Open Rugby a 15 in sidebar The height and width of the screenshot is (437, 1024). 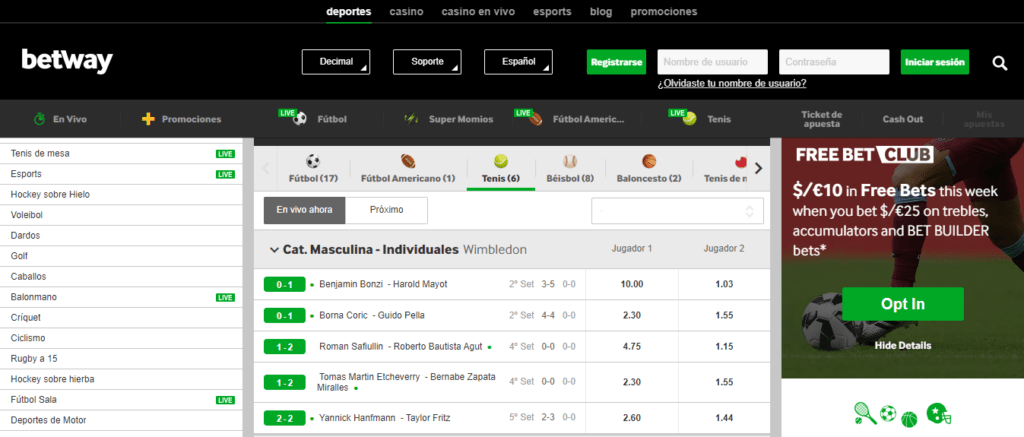(121, 359)
